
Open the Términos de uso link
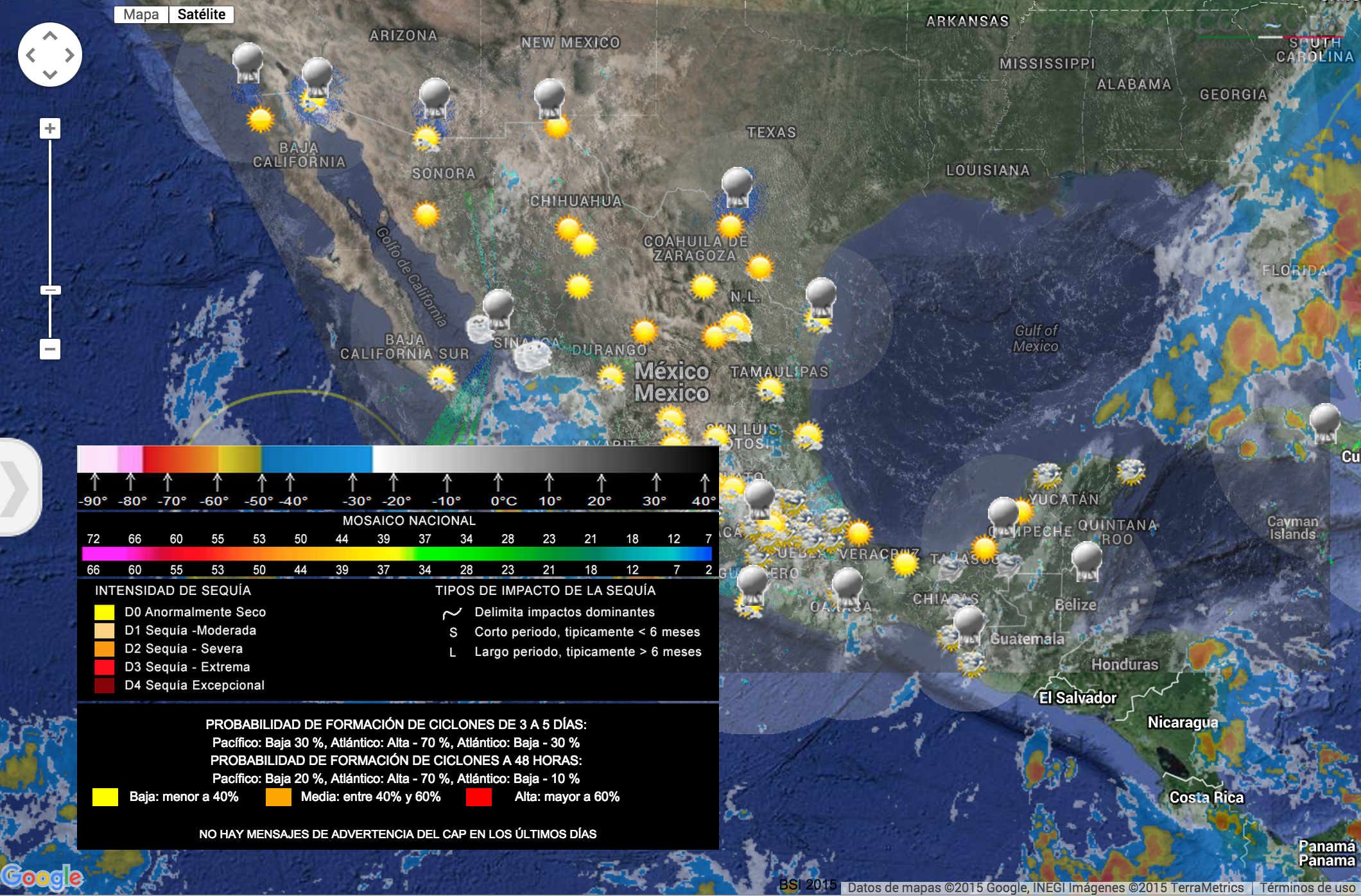point(1307,888)
